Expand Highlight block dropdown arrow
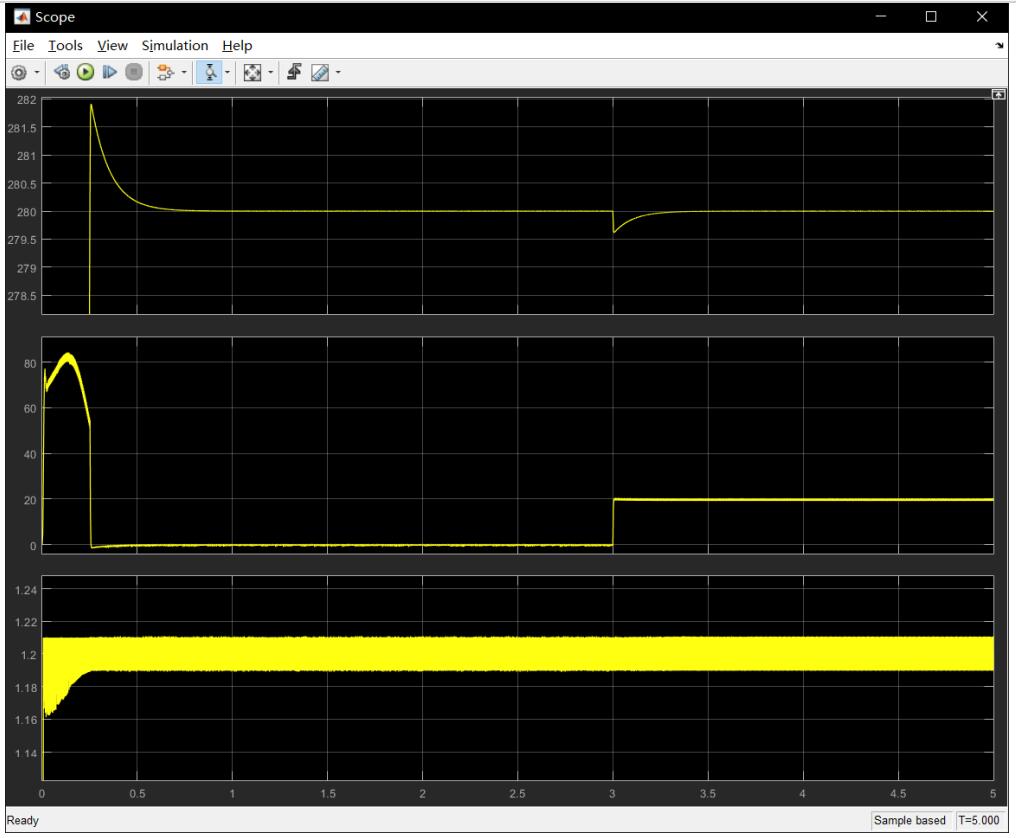This screenshot has height=838, width=1016. pyautogui.click(x=184, y=73)
